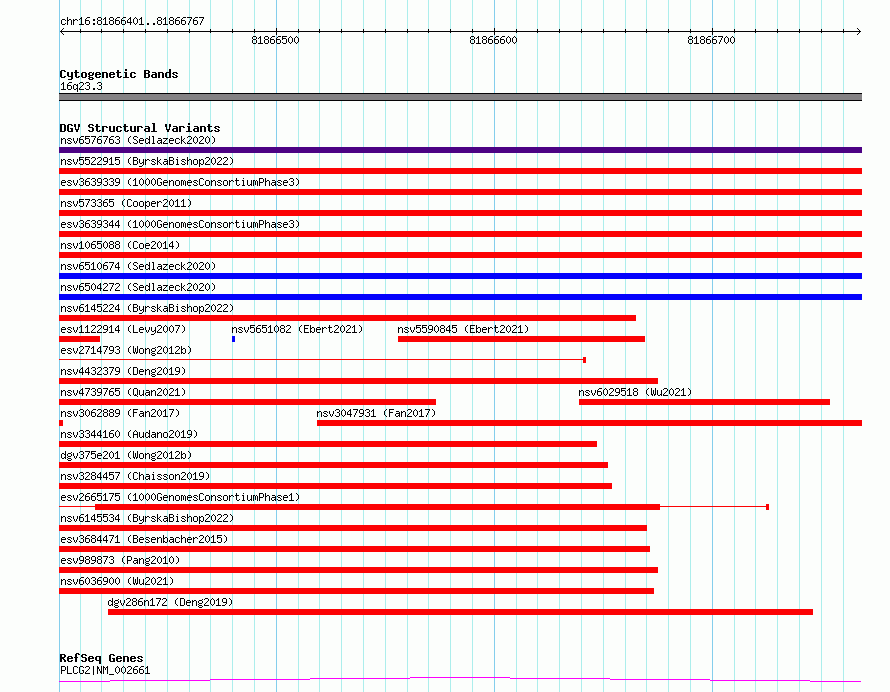Click the 81866500 ruler position

pyautogui.click(x=275, y=40)
